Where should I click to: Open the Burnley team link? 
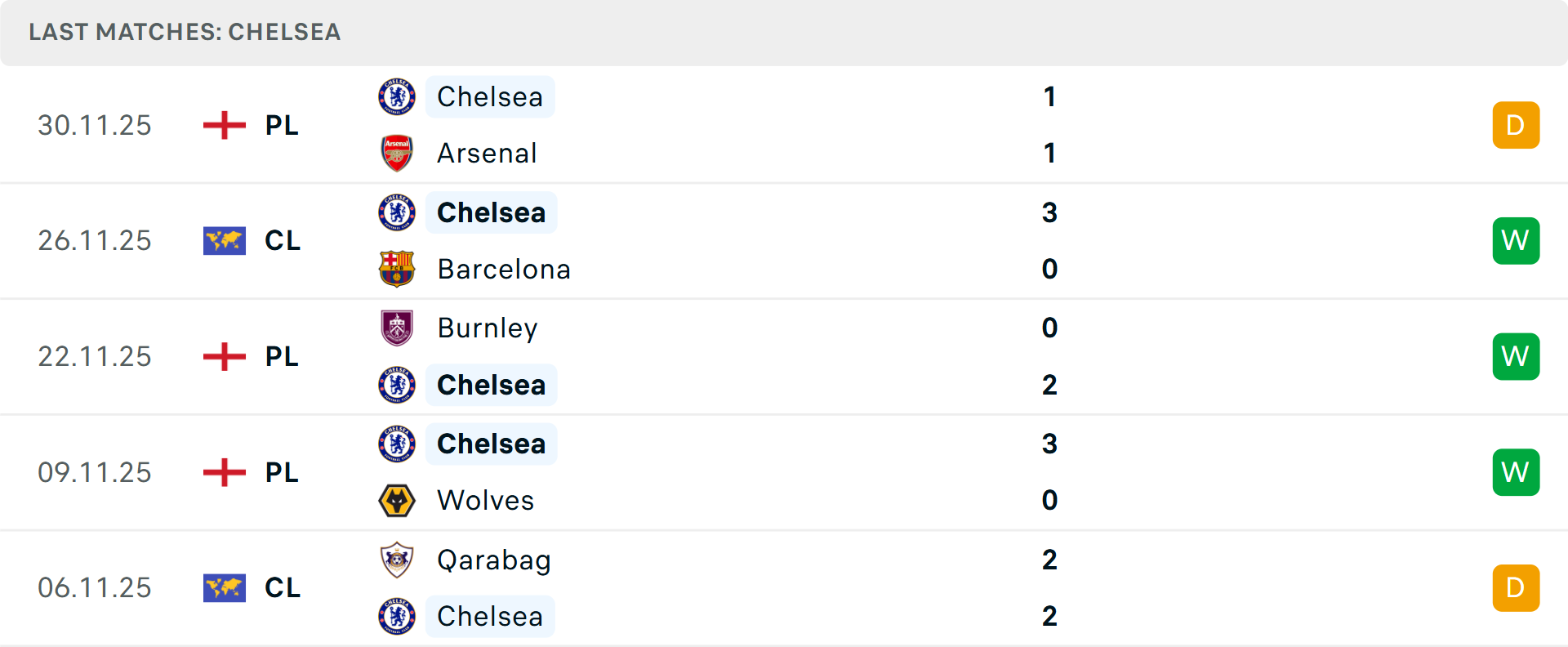[488, 328]
